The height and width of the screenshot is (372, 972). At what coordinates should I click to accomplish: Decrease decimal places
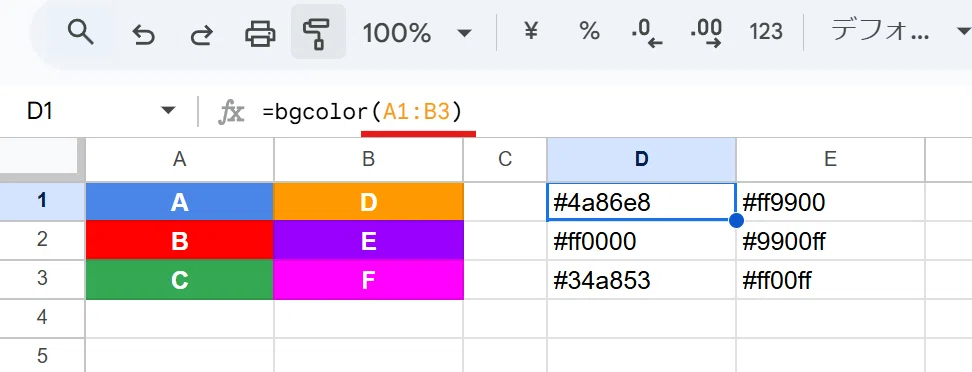tap(646, 33)
